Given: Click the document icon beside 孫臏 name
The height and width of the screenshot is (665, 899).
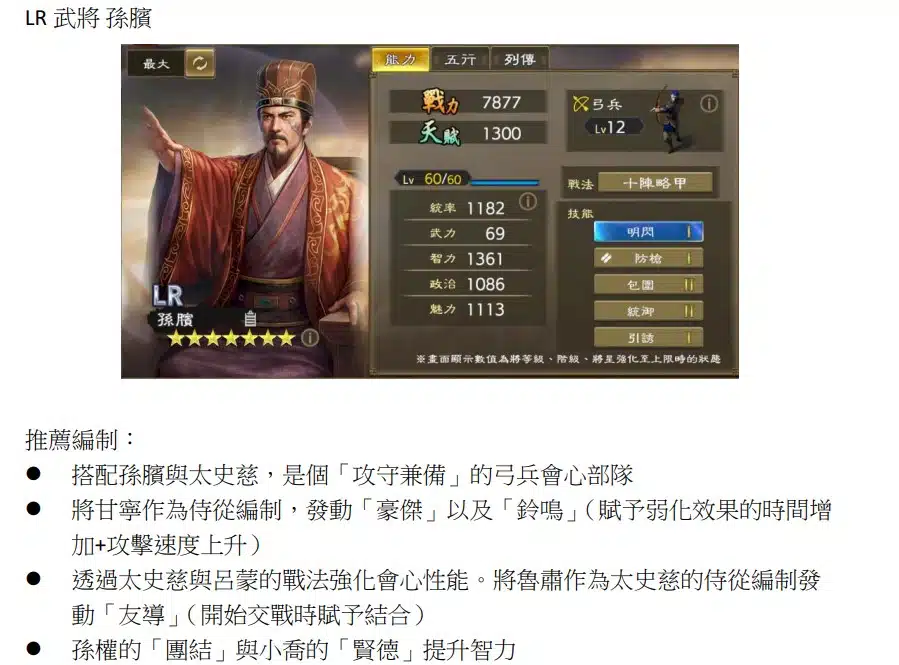Looking at the screenshot, I should point(250,319).
